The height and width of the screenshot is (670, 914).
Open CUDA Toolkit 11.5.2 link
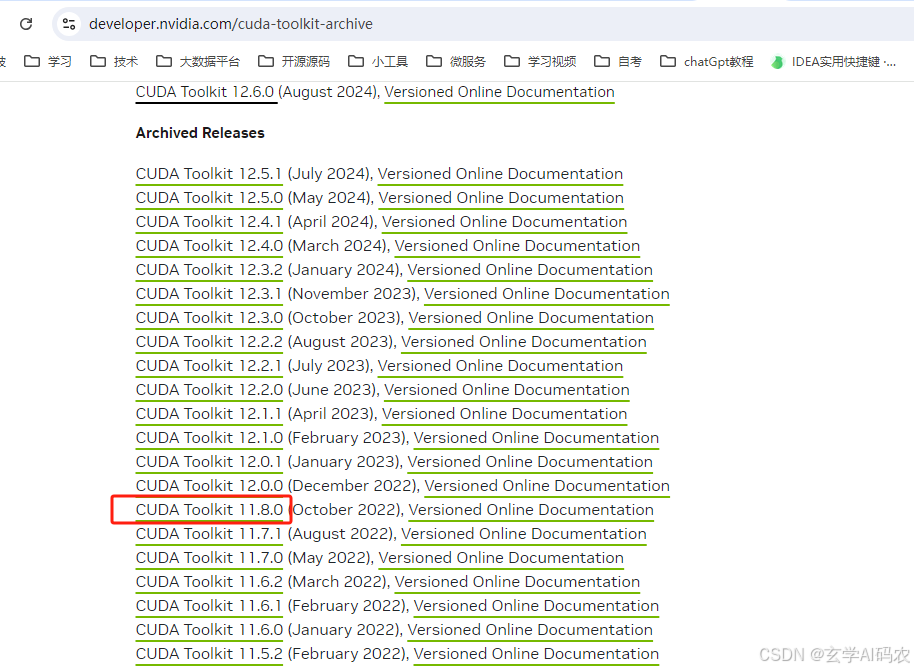coord(209,654)
